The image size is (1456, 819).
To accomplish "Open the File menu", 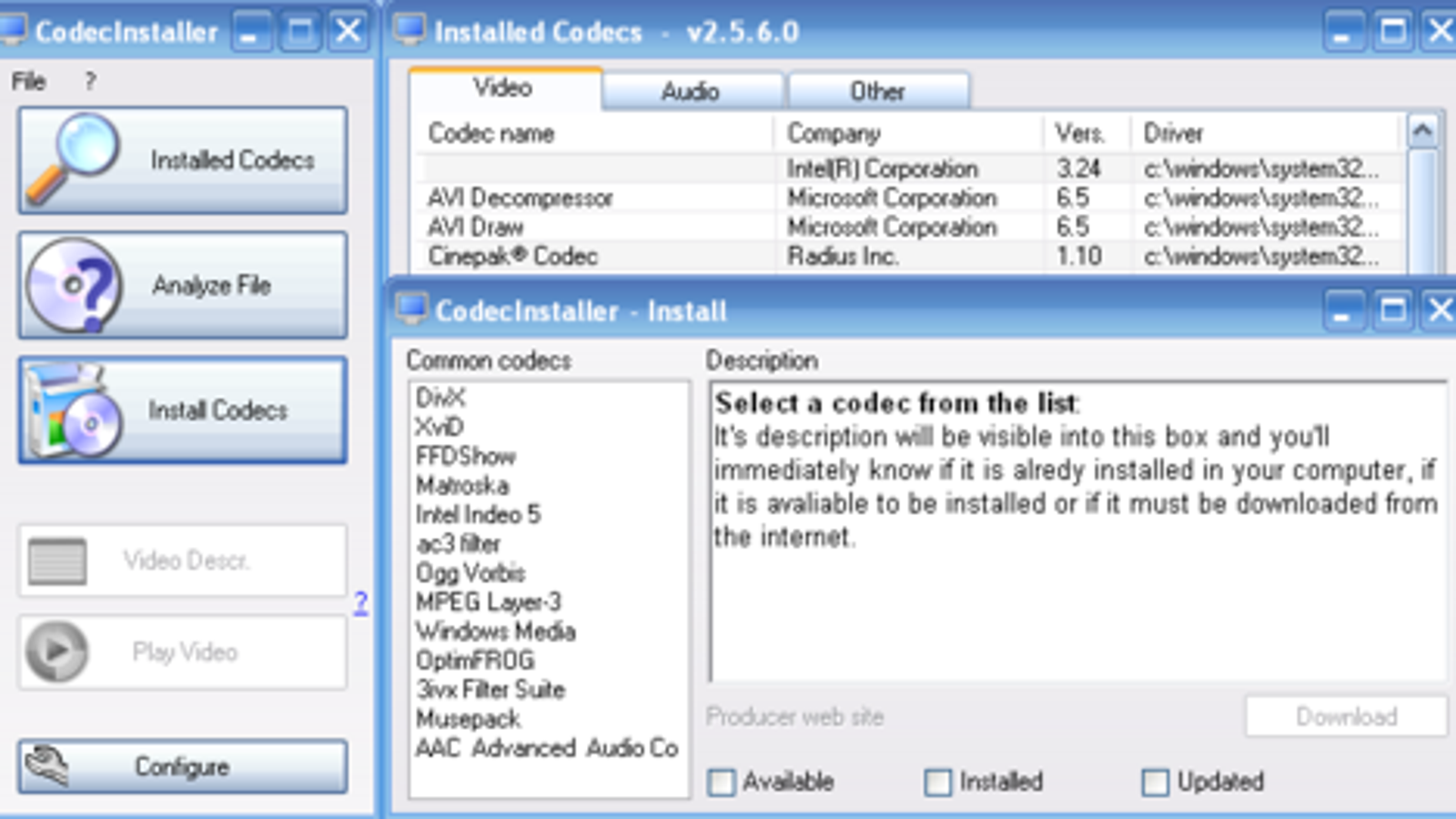I will 28,82.
